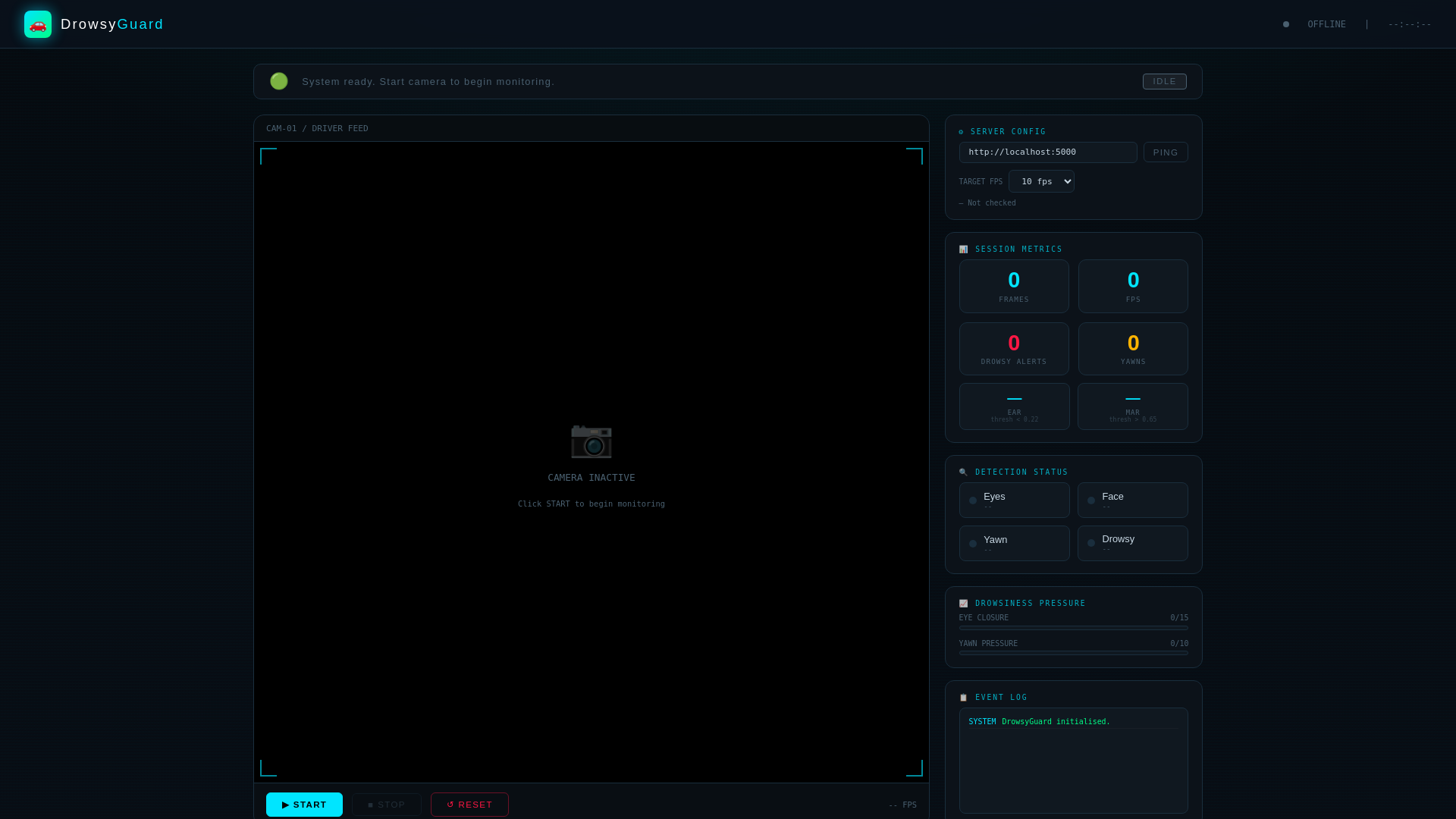The image size is (1456, 819).
Task: Click the SERVER CONFIG heading
Action: pos(1009,132)
